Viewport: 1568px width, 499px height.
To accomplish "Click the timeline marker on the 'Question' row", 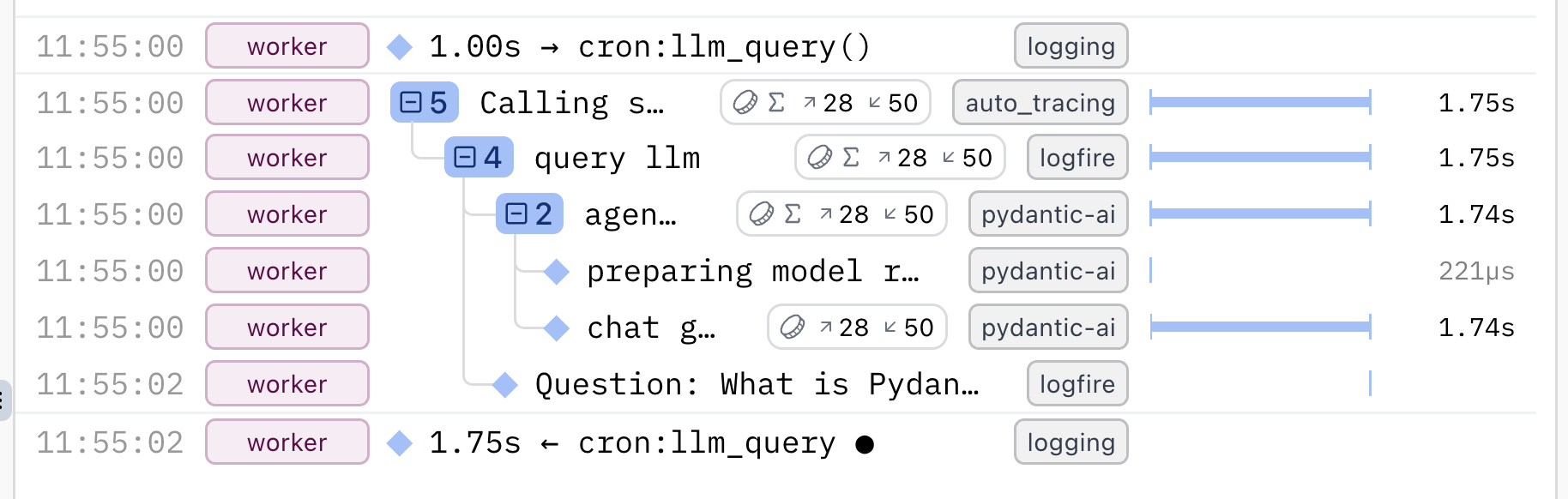I will [x=1370, y=384].
